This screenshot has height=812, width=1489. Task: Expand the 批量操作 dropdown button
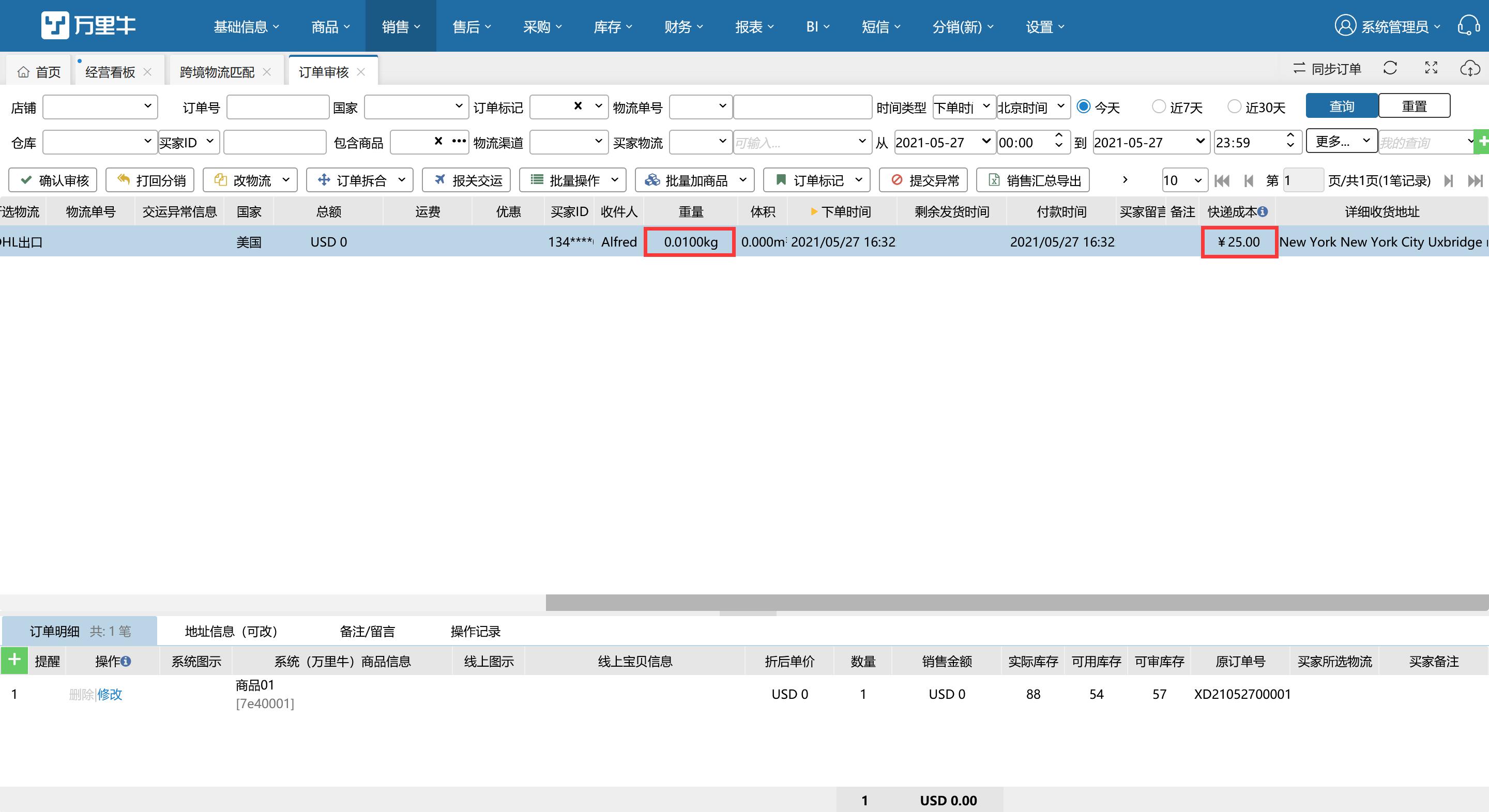coord(614,180)
